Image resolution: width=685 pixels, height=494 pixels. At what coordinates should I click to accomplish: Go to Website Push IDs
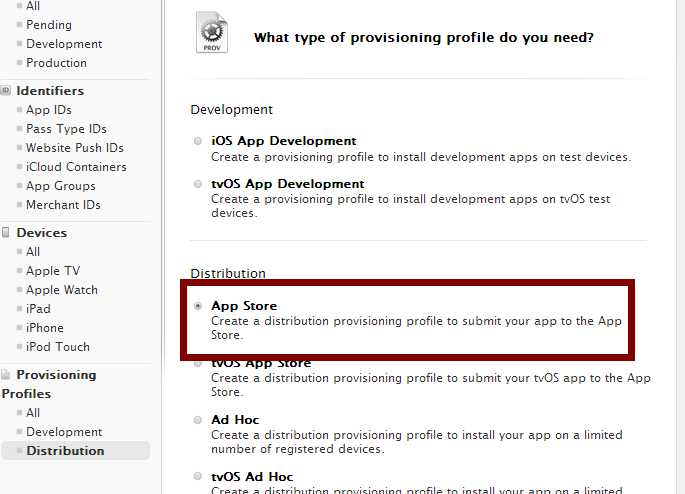75,148
